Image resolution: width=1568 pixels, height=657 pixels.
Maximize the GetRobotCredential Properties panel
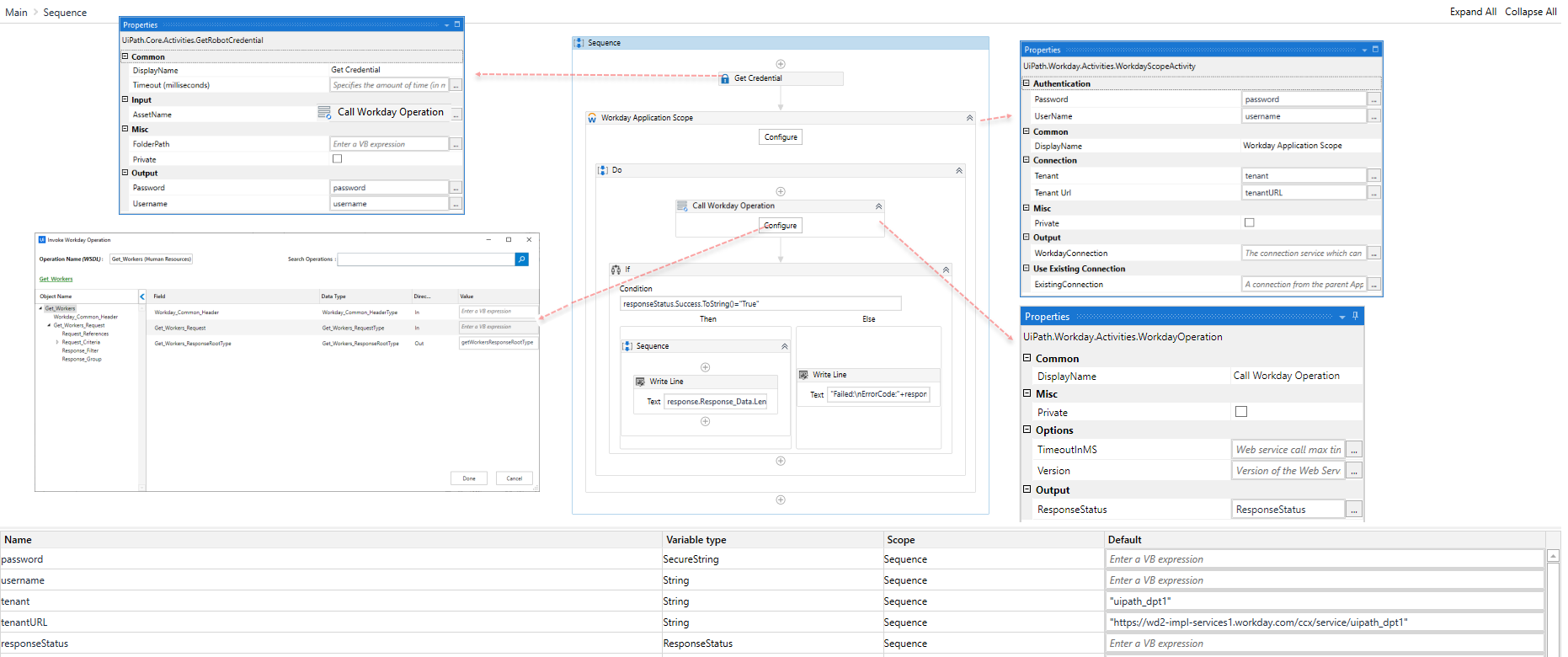[x=457, y=24]
